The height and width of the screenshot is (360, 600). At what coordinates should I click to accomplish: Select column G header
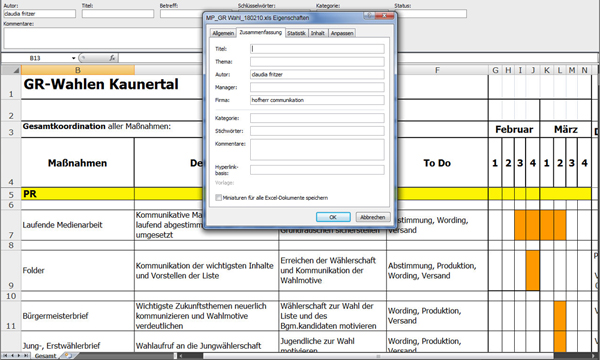495,70
